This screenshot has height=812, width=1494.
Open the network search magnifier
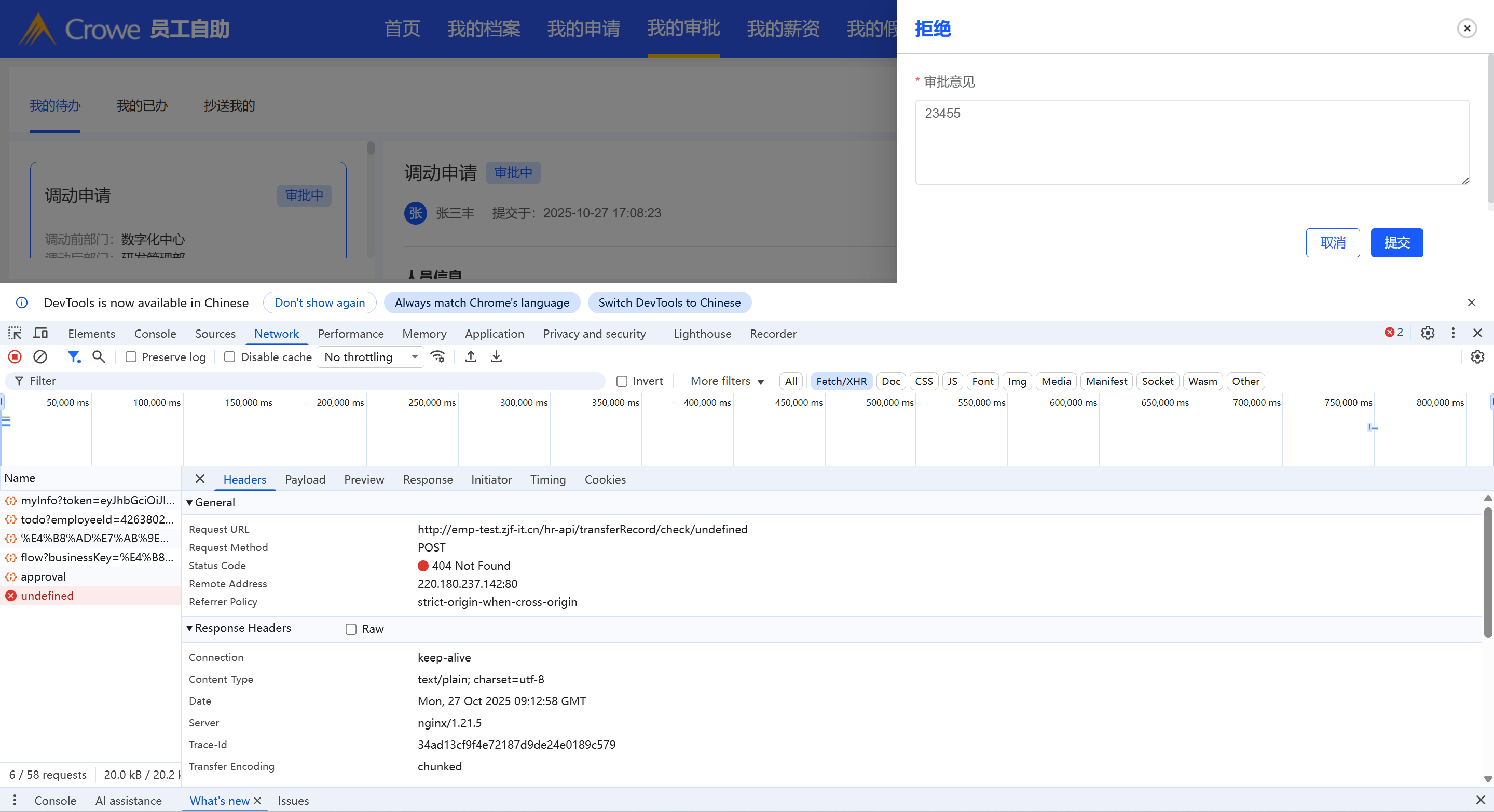pos(99,356)
